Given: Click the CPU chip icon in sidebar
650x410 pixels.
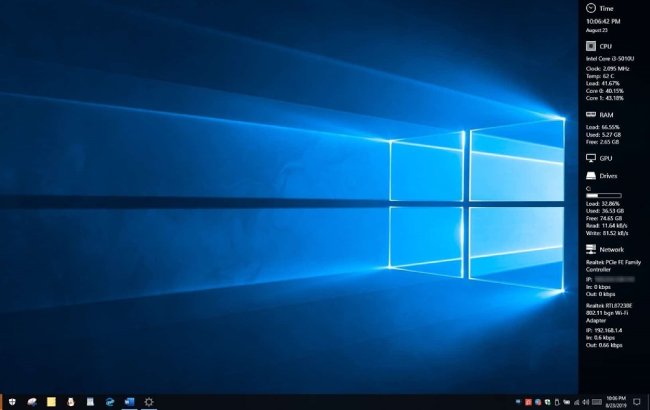Looking at the screenshot, I should tap(591, 46).
